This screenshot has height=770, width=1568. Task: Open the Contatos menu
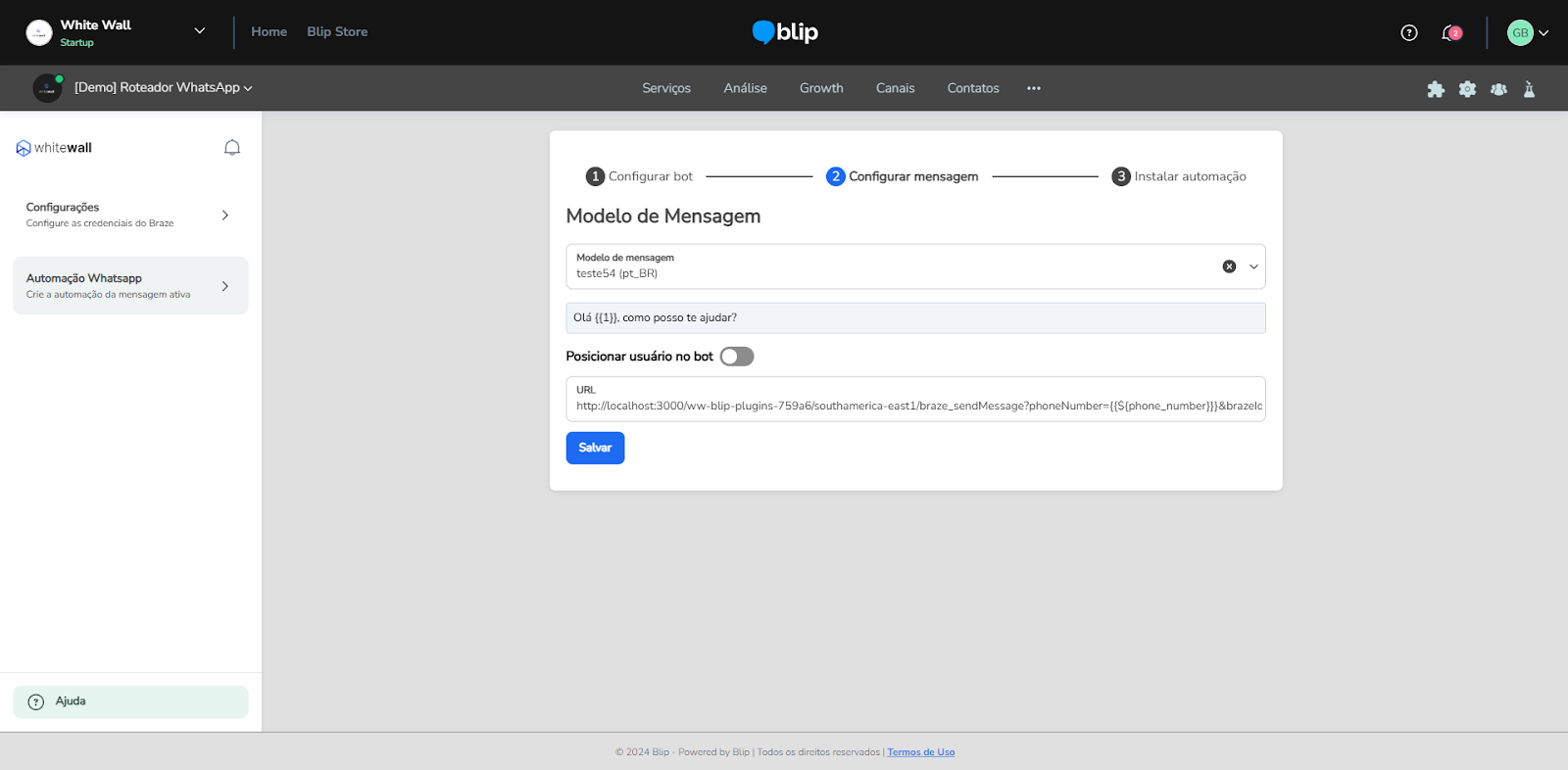click(x=973, y=88)
